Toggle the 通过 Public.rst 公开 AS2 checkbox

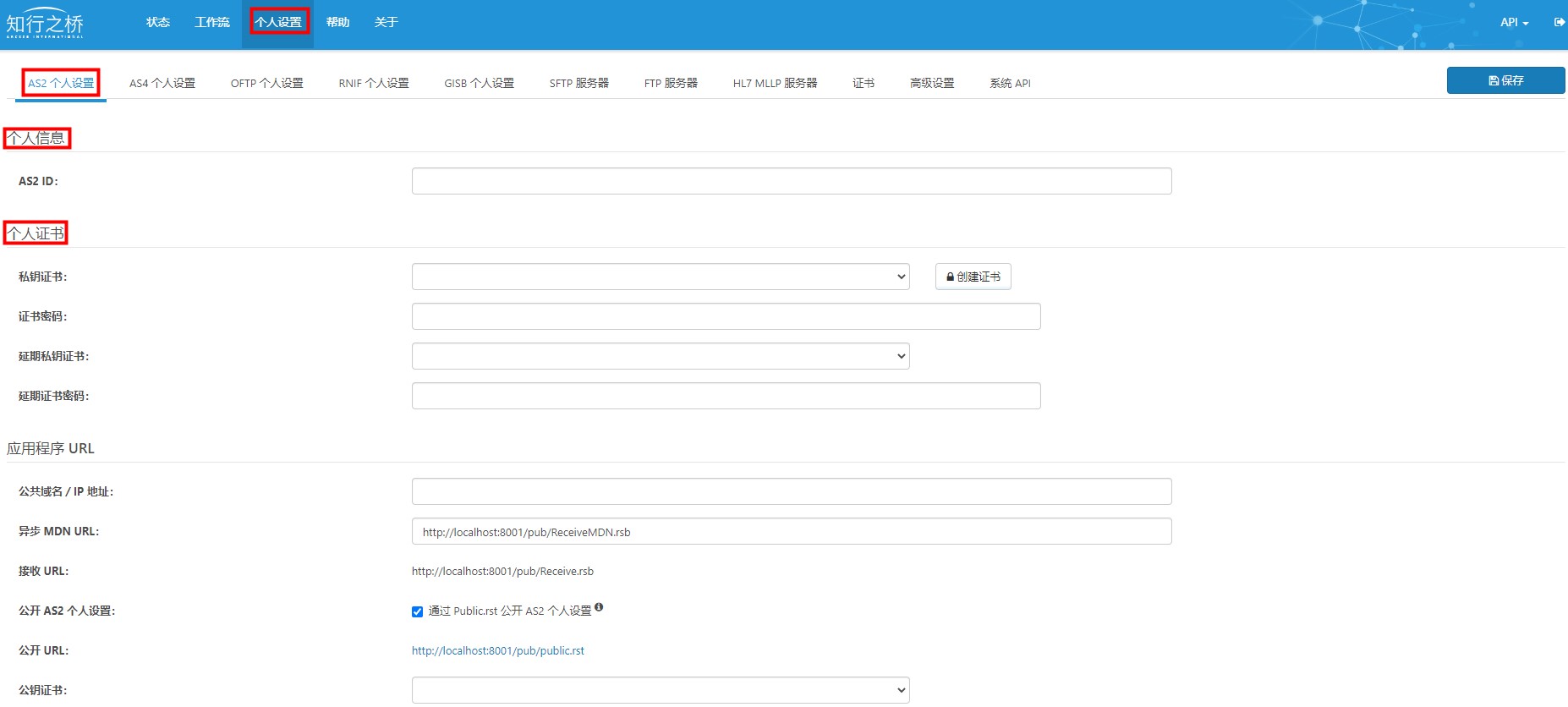tap(417, 611)
